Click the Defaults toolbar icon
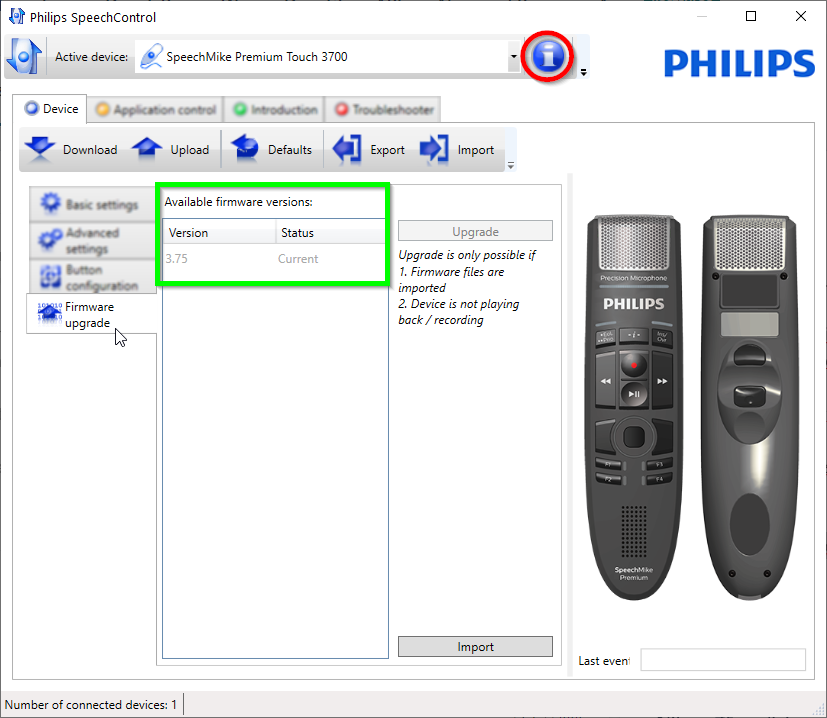Screen dimensions: 827x718 point(245,148)
